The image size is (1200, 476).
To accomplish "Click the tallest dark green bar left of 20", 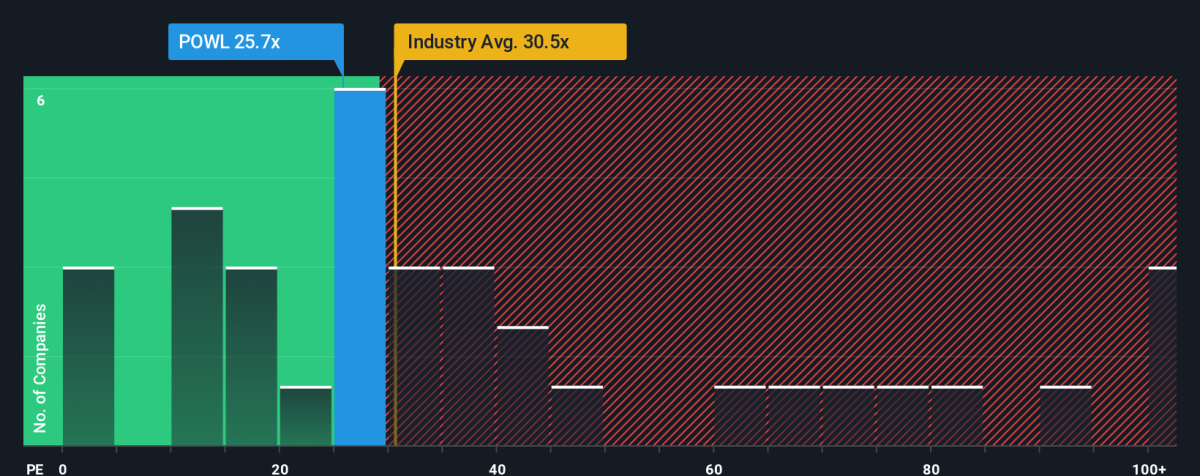I will coord(197,326).
